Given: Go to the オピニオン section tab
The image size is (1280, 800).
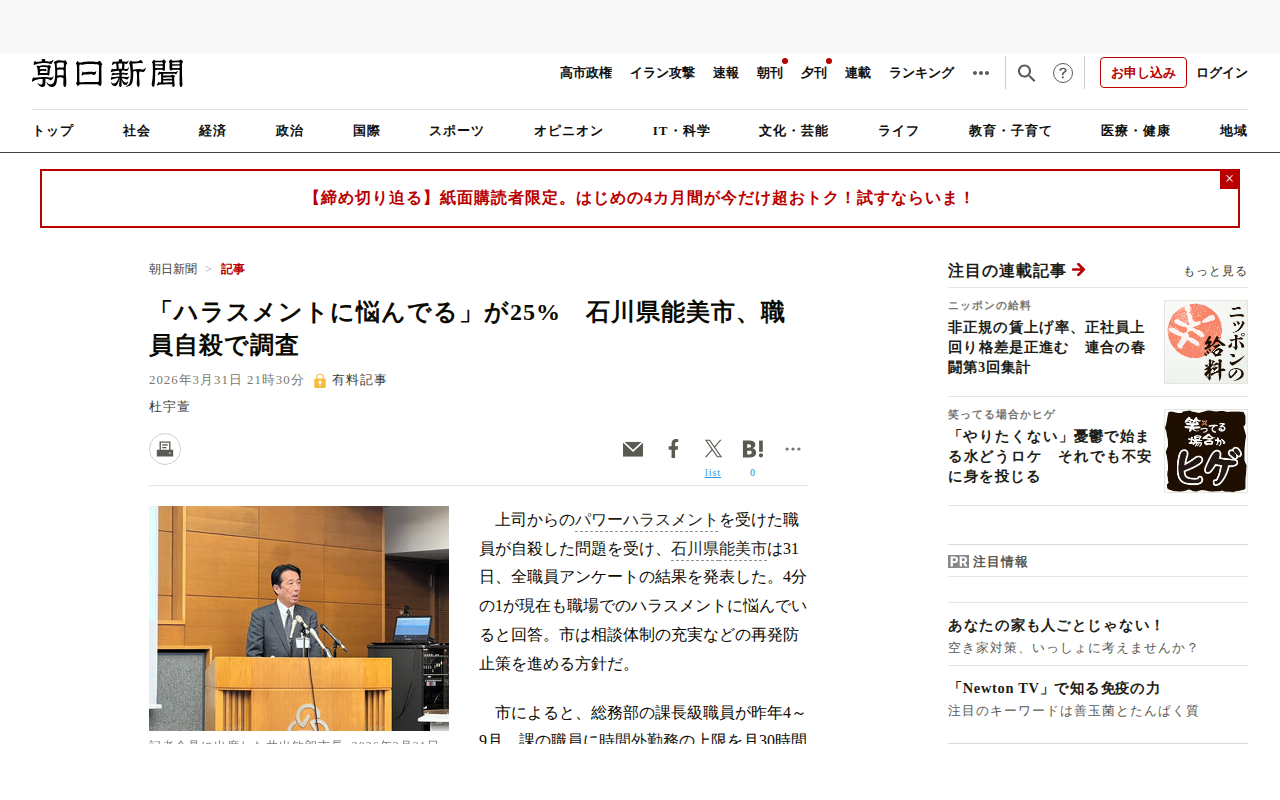Looking at the screenshot, I should (569, 131).
